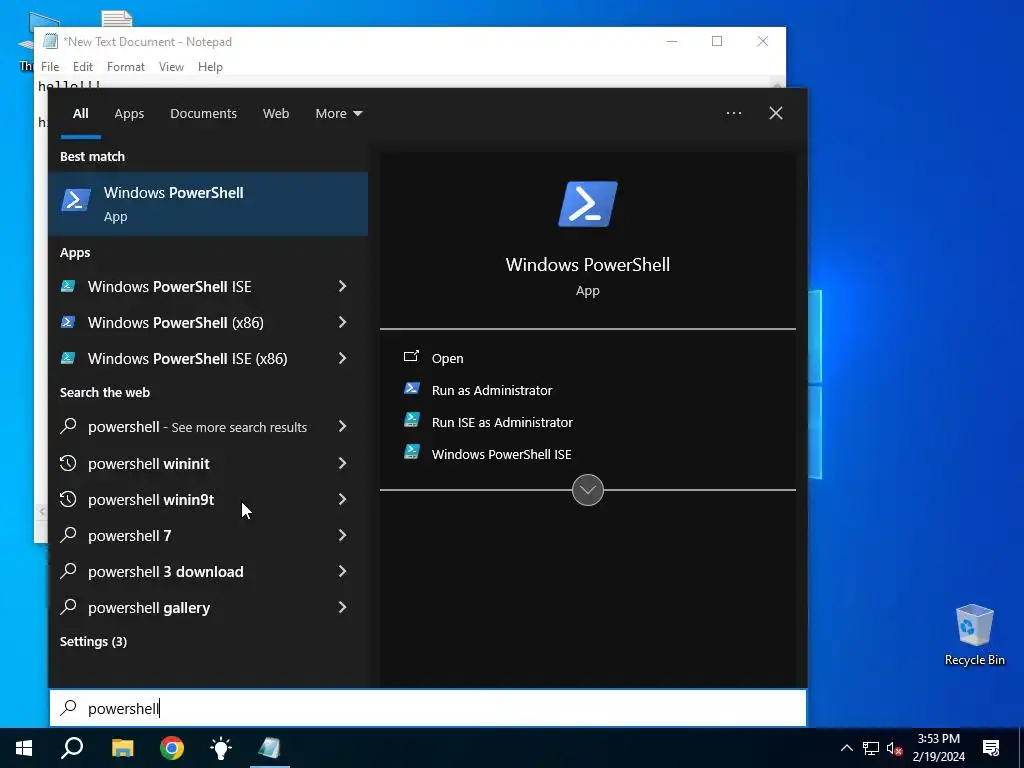Open File Explorer from the taskbar

[122, 748]
